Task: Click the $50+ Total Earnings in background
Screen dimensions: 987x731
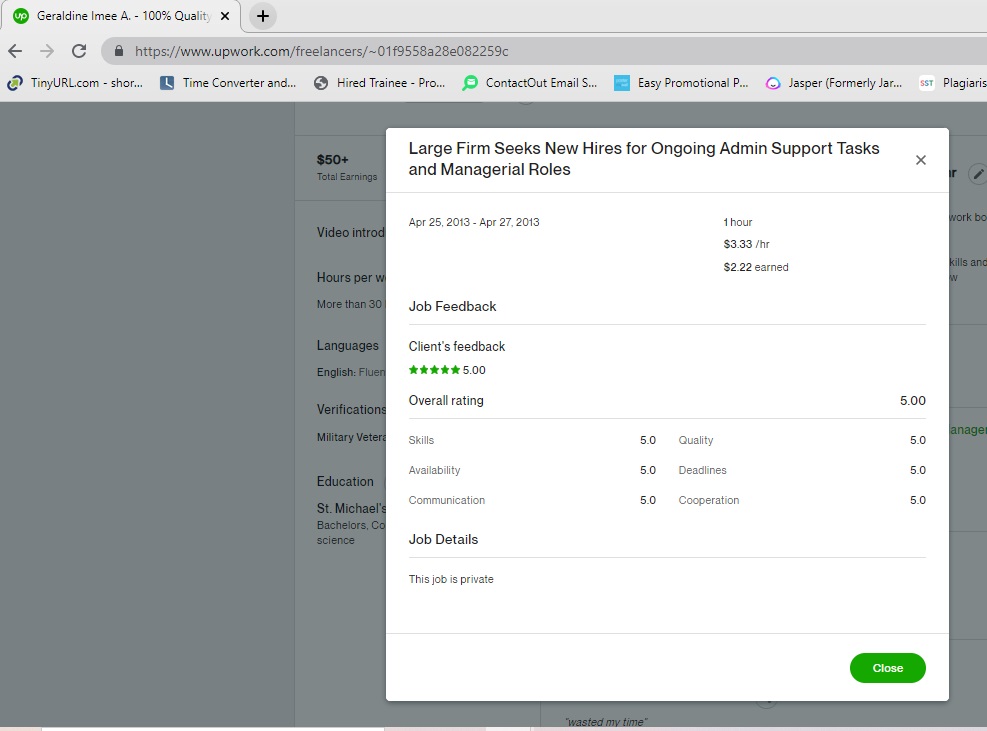Action: (347, 167)
